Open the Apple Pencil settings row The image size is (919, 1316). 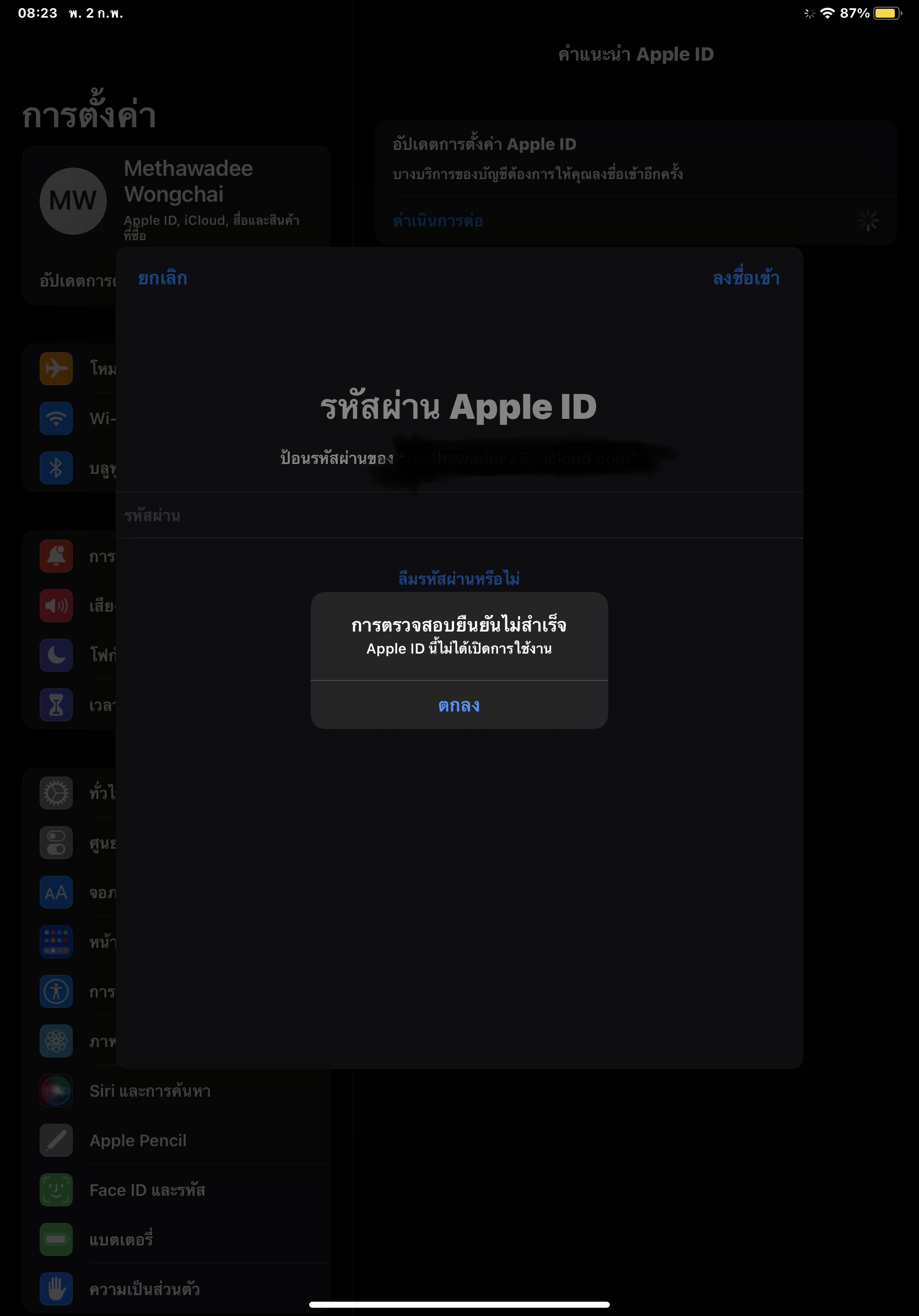[x=176, y=1140]
